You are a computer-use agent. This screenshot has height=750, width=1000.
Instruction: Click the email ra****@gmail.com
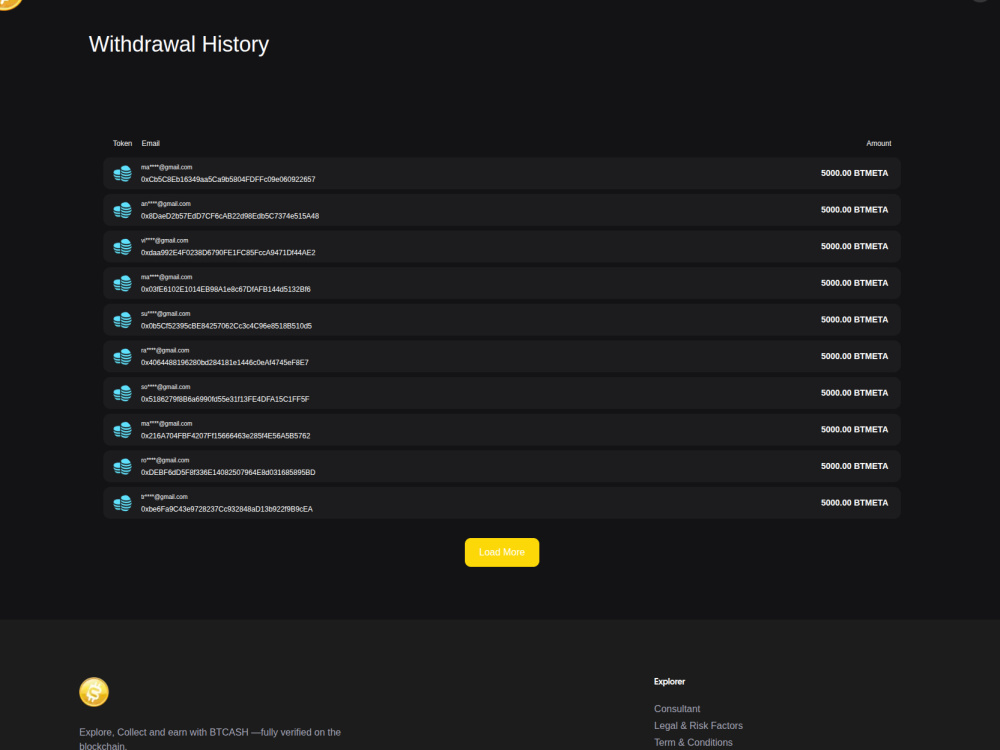click(x=165, y=351)
